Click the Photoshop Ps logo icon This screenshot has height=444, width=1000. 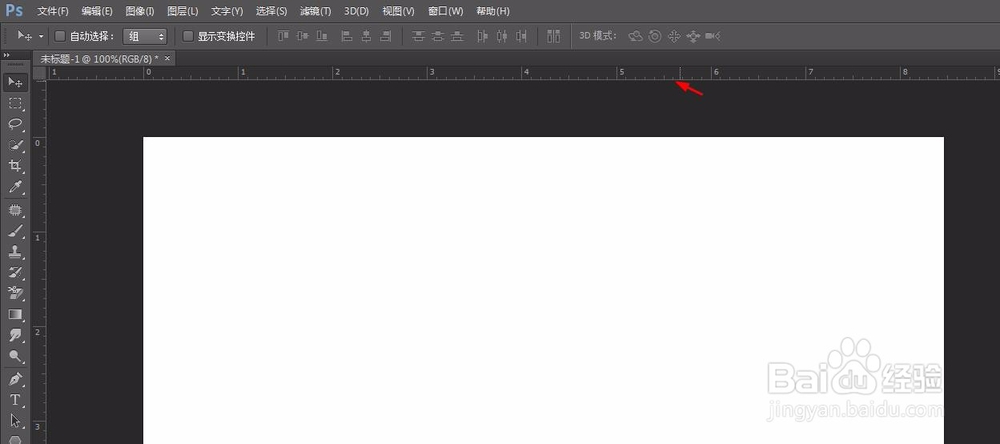click(x=14, y=10)
